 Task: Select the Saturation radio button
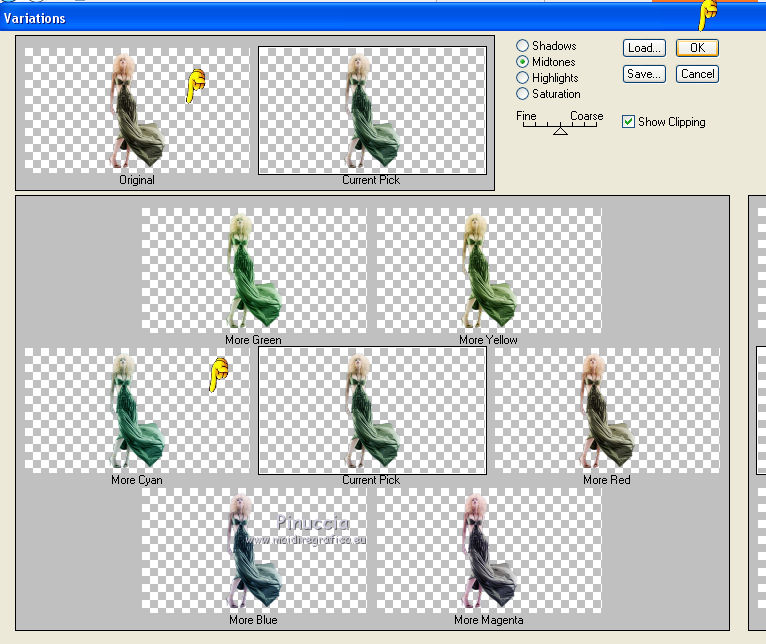[522, 93]
